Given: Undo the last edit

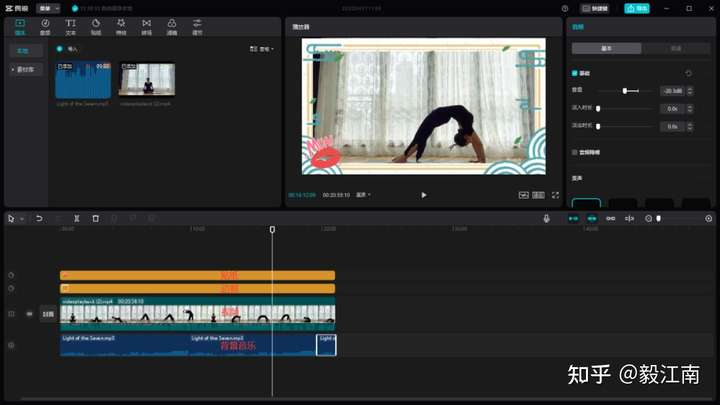Looking at the screenshot, I should pos(39,219).
